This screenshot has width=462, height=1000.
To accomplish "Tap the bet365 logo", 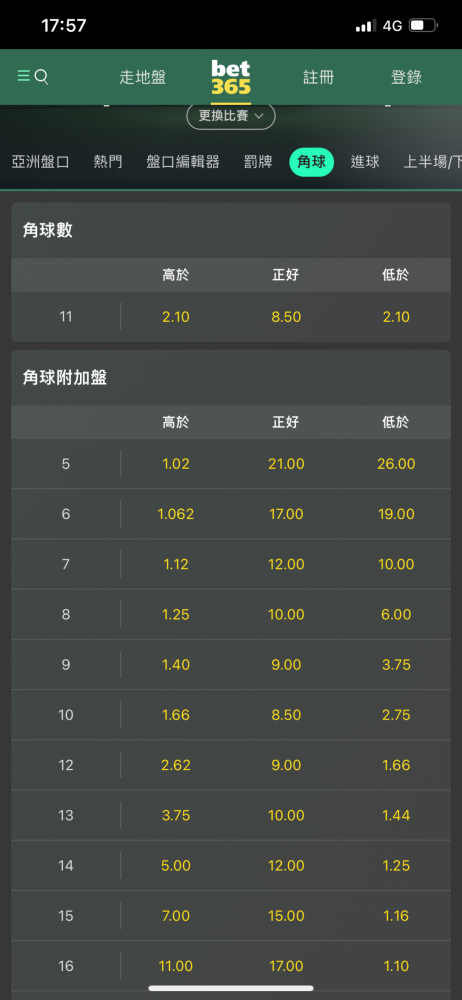I will (x=231, y=78).
